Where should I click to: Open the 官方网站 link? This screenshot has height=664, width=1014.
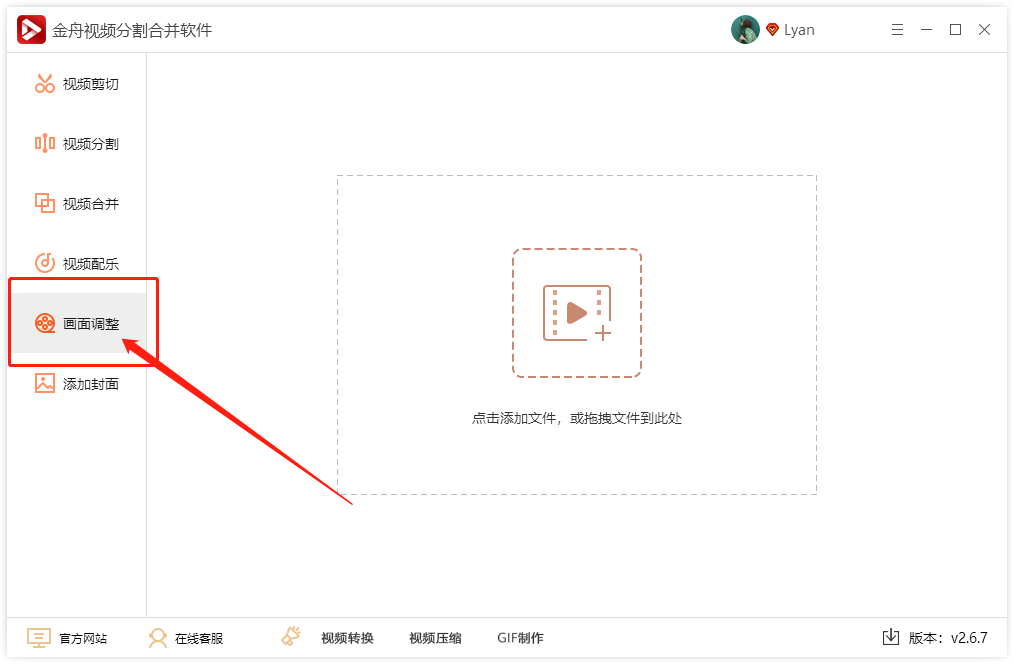pos(83,639)
